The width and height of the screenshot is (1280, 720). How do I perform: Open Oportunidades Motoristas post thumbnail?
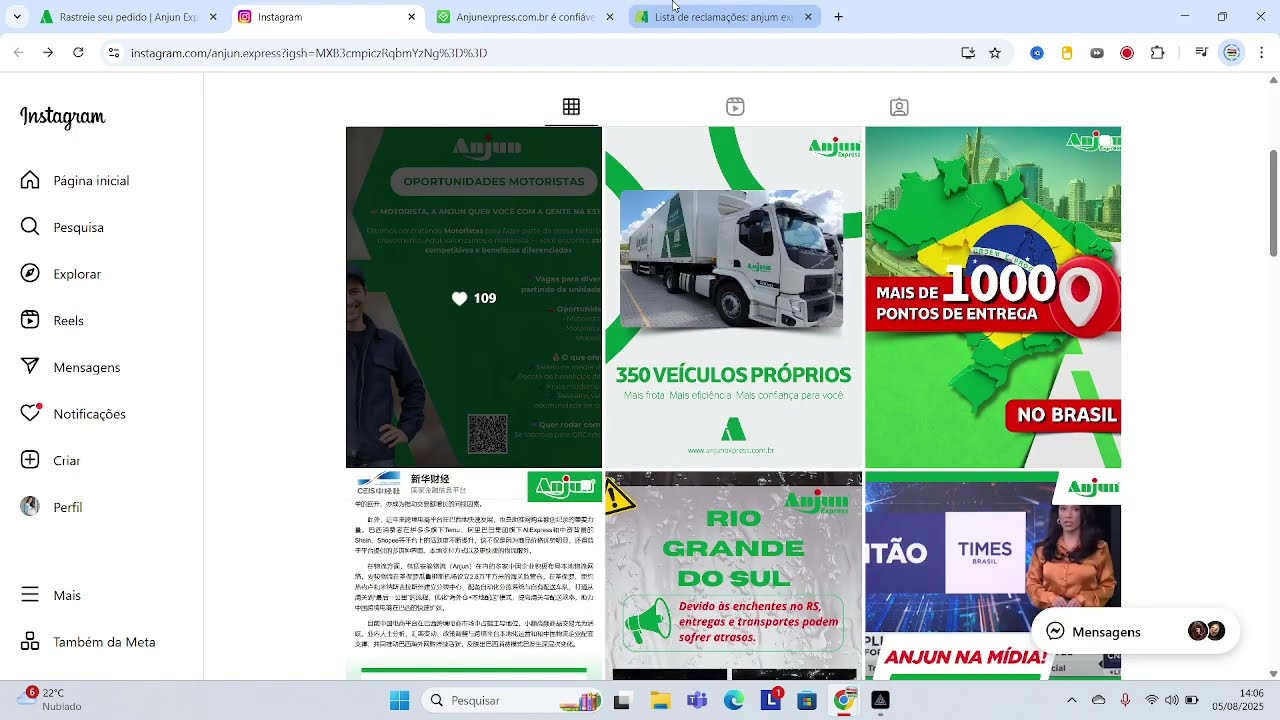[x=474, y=297]
